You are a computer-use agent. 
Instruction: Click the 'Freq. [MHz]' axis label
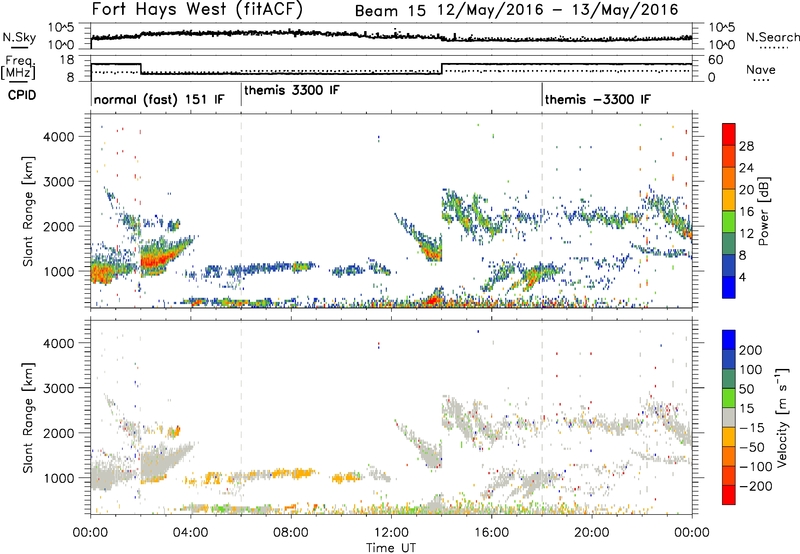point(18,67)
